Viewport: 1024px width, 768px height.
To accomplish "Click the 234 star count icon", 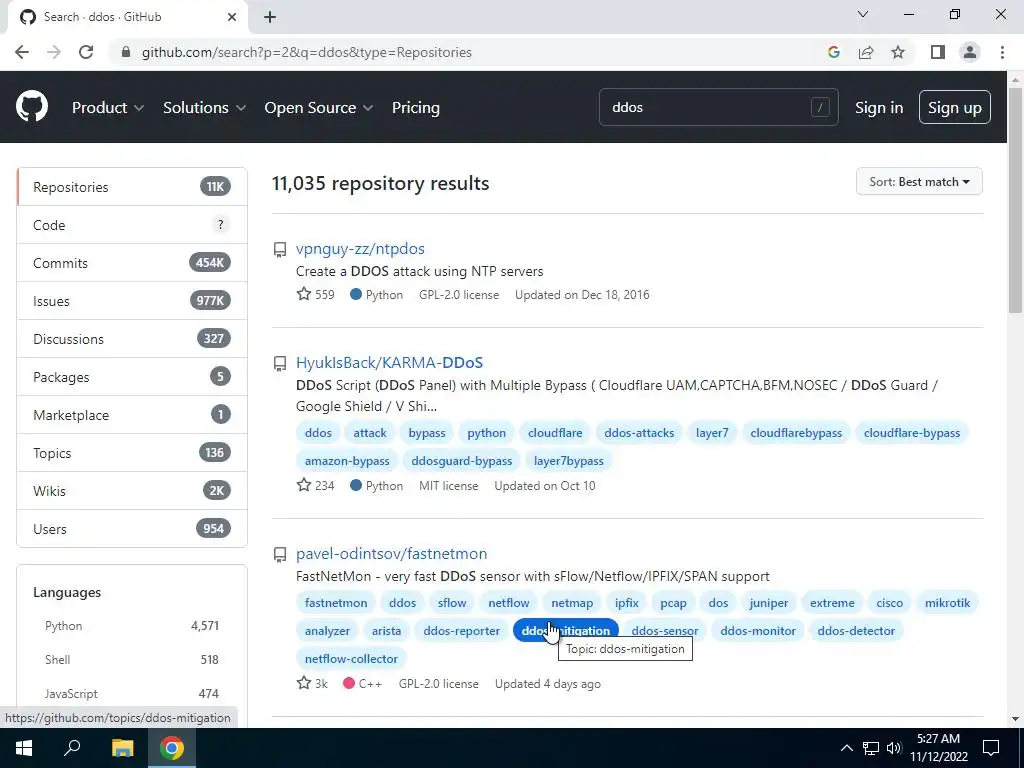I will click(x=304, y=485).
